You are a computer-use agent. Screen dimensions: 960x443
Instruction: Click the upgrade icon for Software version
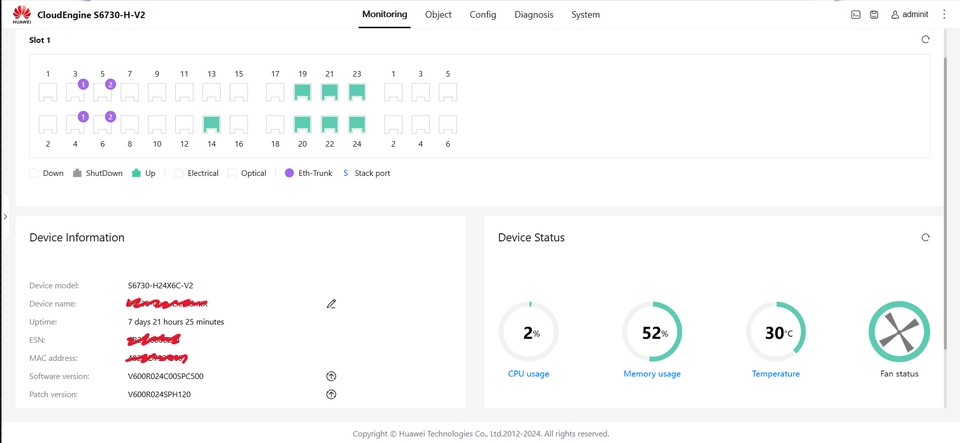point(331,376)
